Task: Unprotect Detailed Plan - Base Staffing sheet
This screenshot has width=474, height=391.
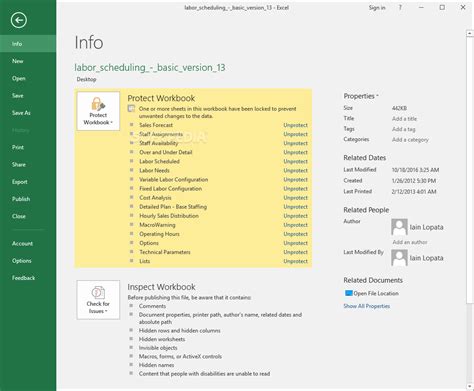Action: 295,207
